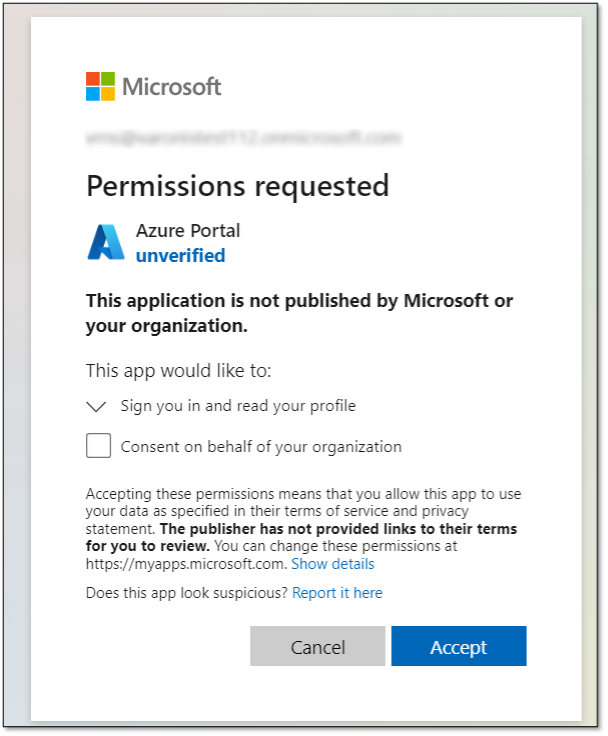Viewport: 608px width, 736px height.
Task: Tick the organization consent checkbox
Action: 98,446
